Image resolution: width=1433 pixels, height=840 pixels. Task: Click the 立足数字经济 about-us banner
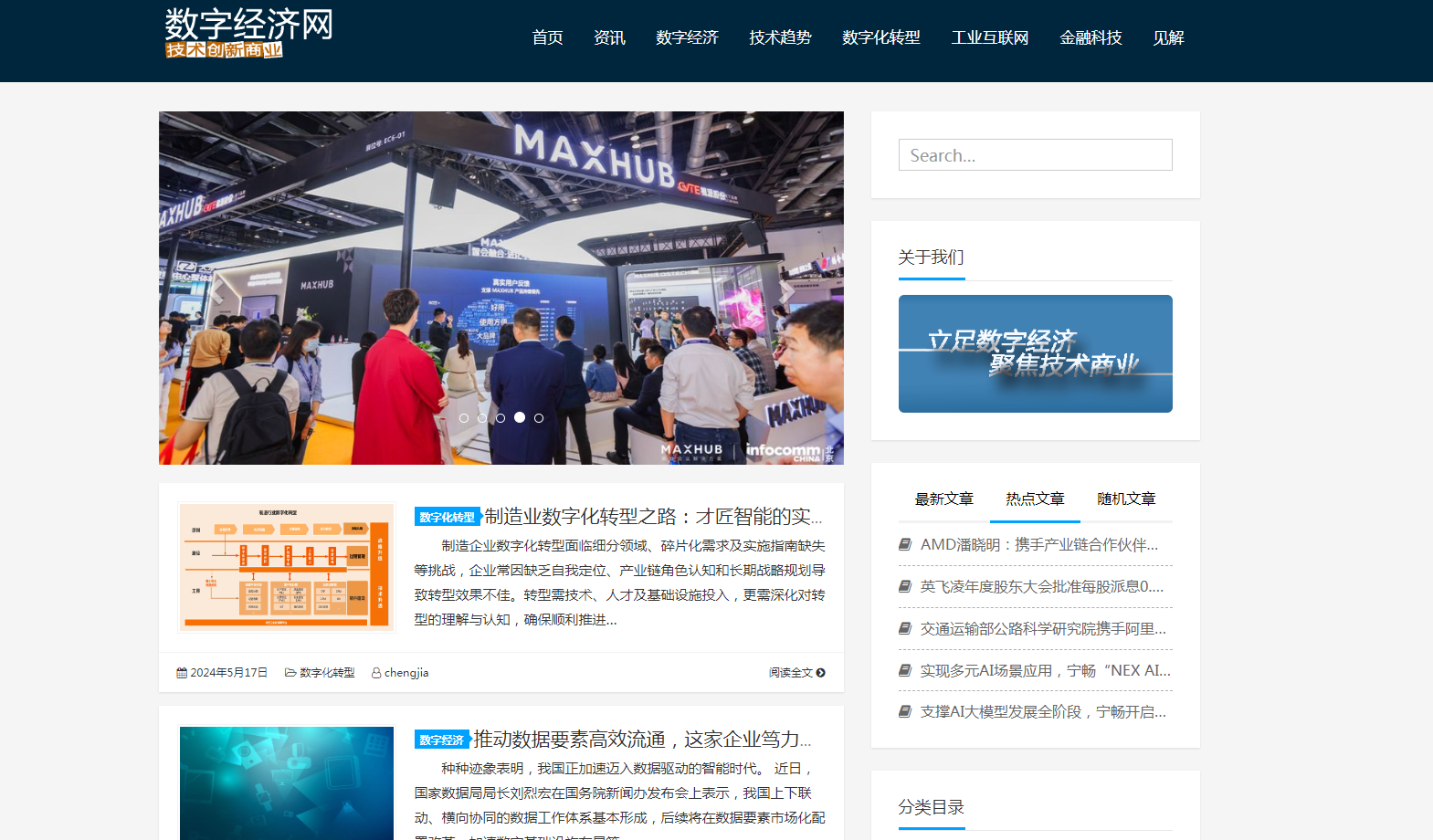(1035, 353)
